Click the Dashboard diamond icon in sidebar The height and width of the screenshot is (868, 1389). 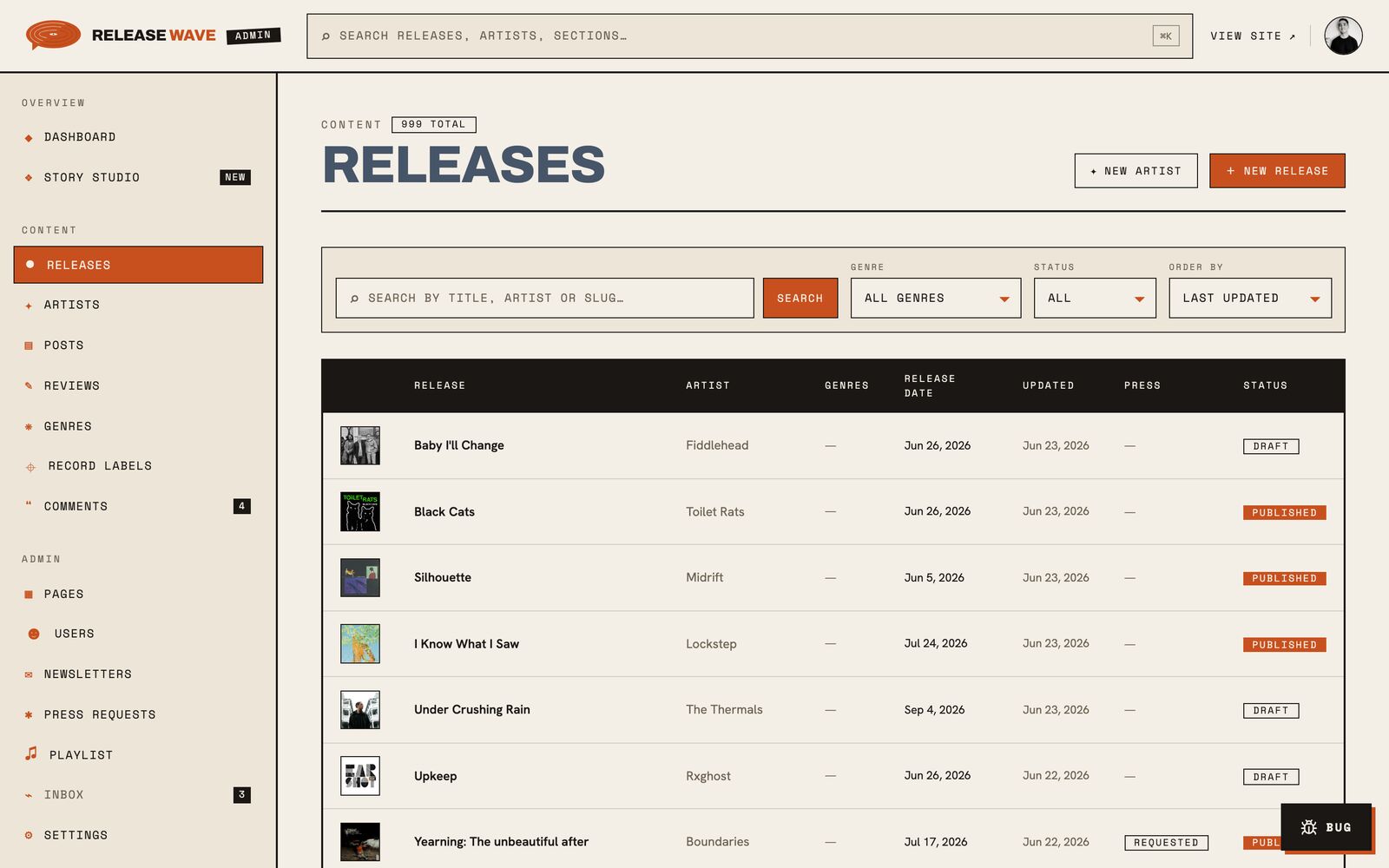29,137
